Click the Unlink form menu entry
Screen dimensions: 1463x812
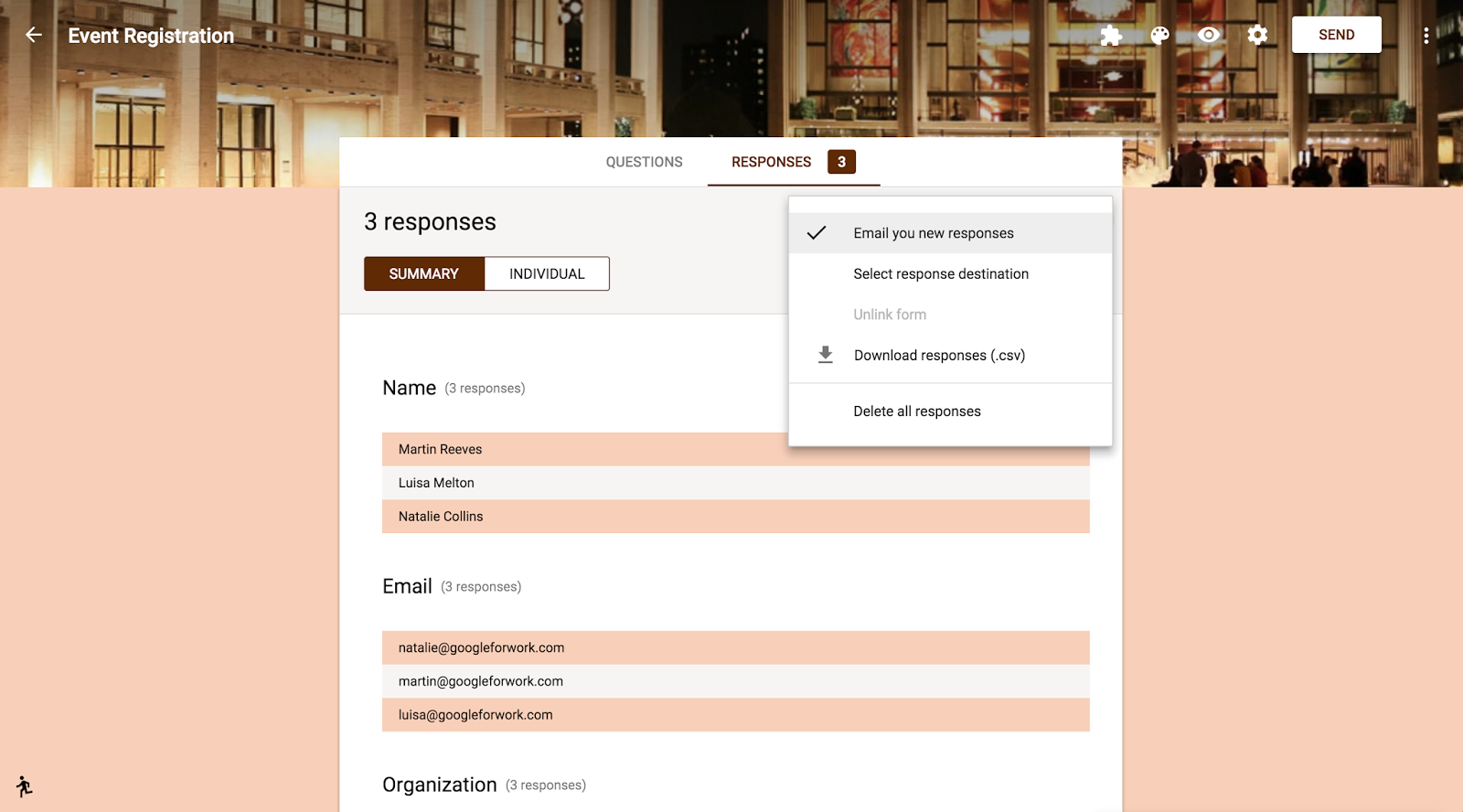click(950, 315)
